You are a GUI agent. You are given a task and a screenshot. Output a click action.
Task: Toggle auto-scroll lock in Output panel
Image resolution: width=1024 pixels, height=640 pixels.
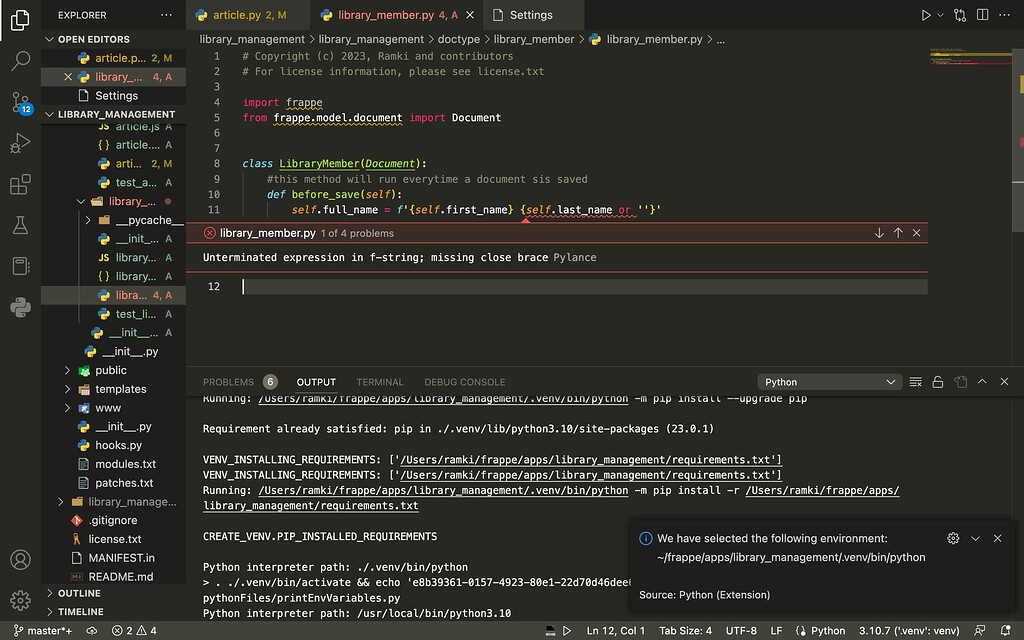936,381
